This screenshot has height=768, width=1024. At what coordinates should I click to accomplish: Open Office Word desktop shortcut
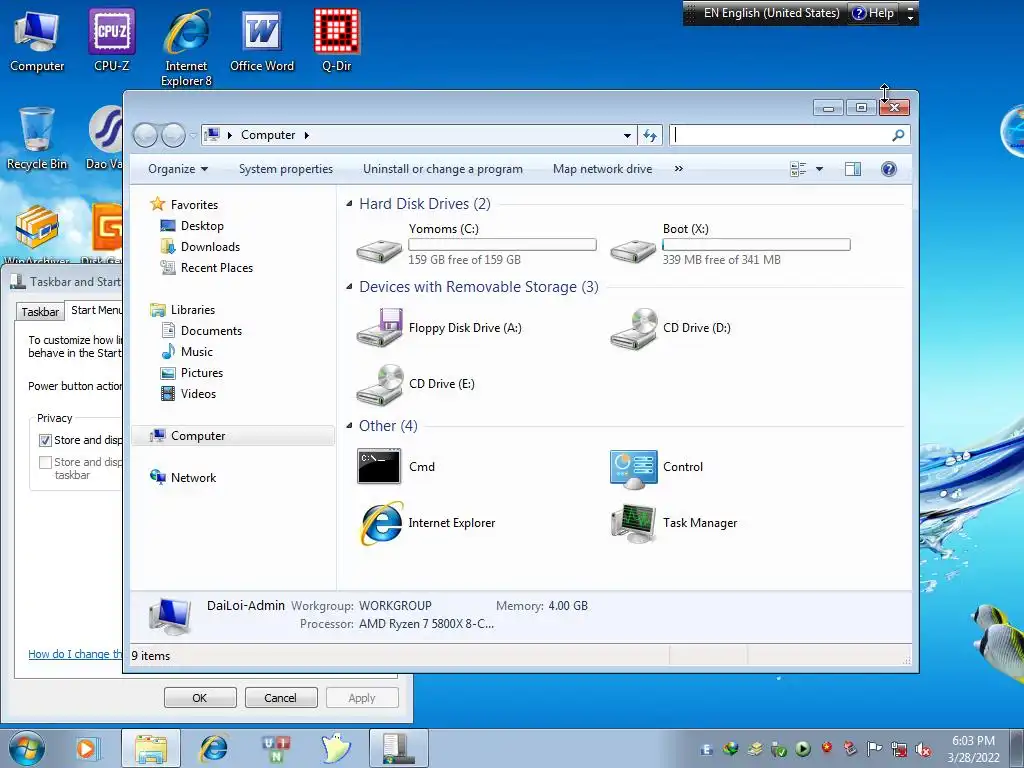(x=262, y=40)
